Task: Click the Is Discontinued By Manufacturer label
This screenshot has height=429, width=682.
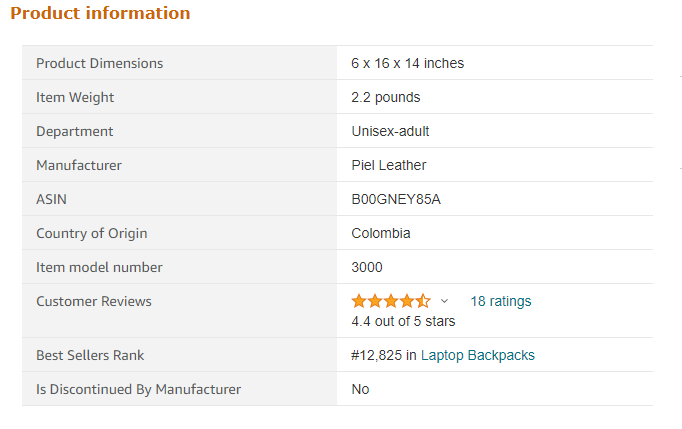Action: click(138, 389)
